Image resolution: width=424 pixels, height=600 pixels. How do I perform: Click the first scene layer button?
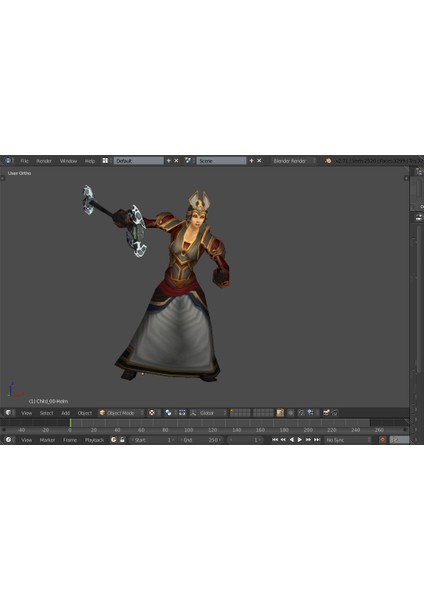(232, 411)
